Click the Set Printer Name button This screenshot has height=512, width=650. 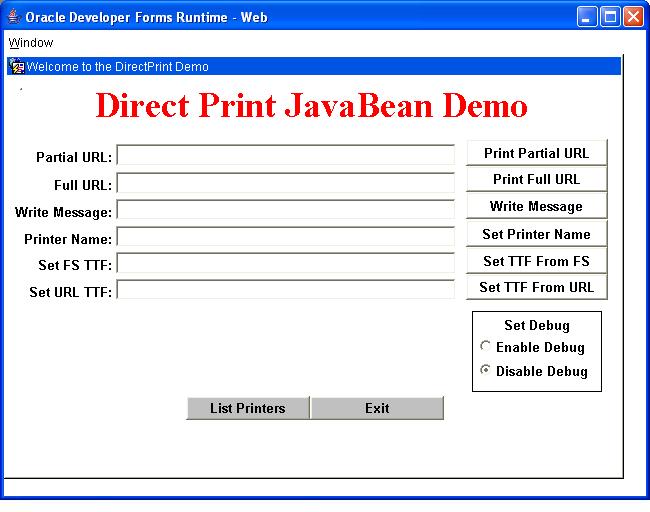click(x=536, y=234)
